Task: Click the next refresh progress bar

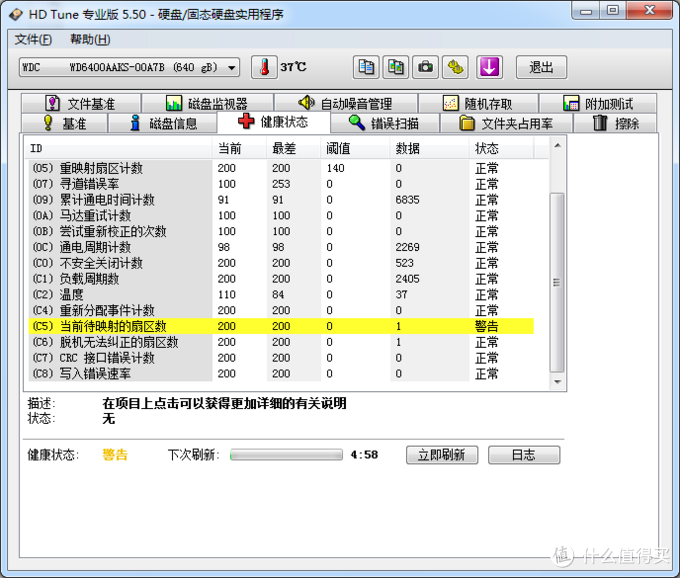Action: (x=286, y=454)
